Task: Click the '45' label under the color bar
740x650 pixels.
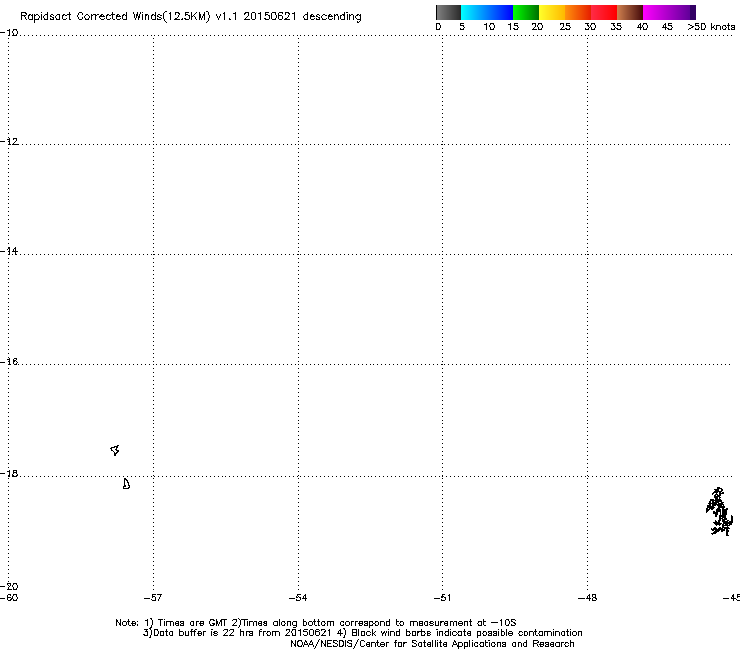Action: tap(667, 27)
